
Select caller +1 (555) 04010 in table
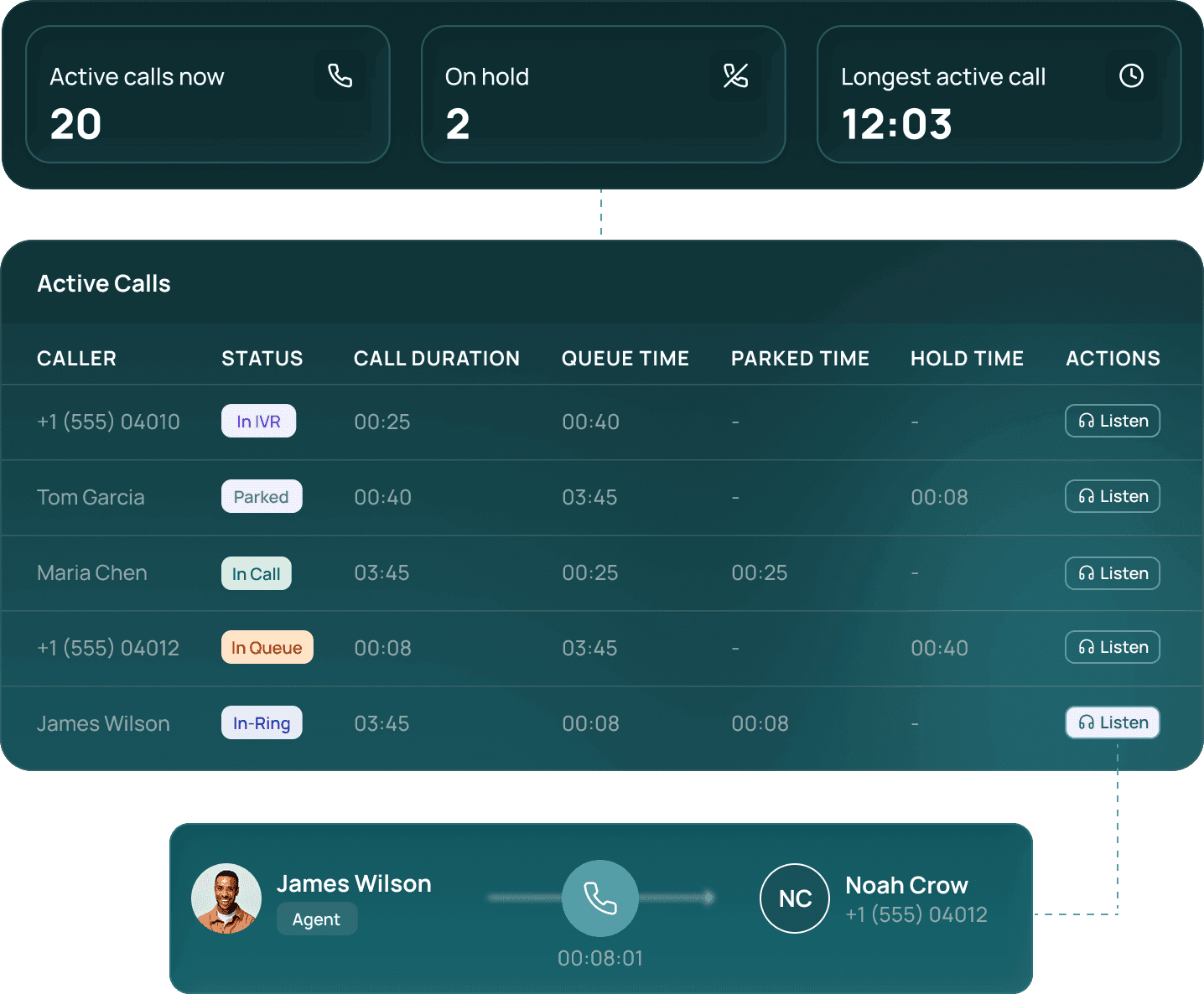point(108,422)
